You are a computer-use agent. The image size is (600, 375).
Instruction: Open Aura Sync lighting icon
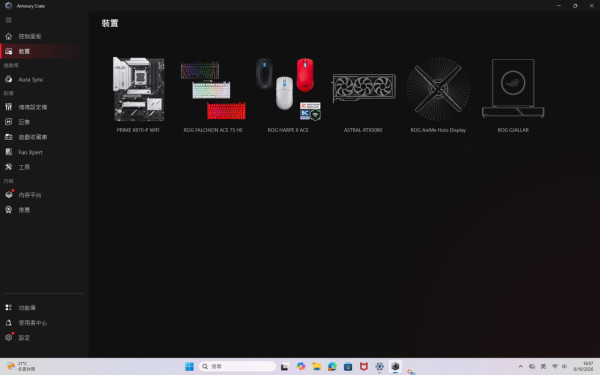coord(8,79)
